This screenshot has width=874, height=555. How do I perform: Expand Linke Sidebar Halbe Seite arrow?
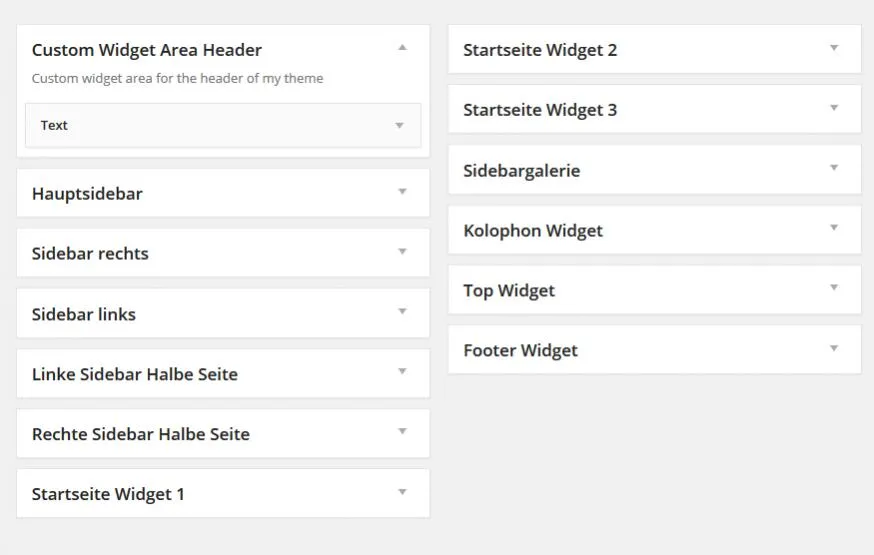click(x=402, y=371)
